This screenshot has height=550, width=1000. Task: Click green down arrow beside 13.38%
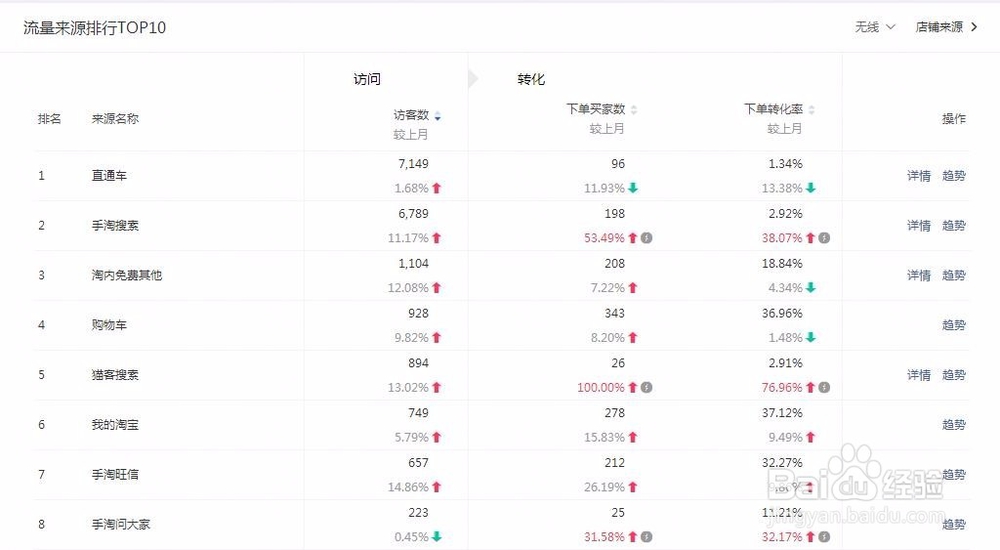(811, 188)
